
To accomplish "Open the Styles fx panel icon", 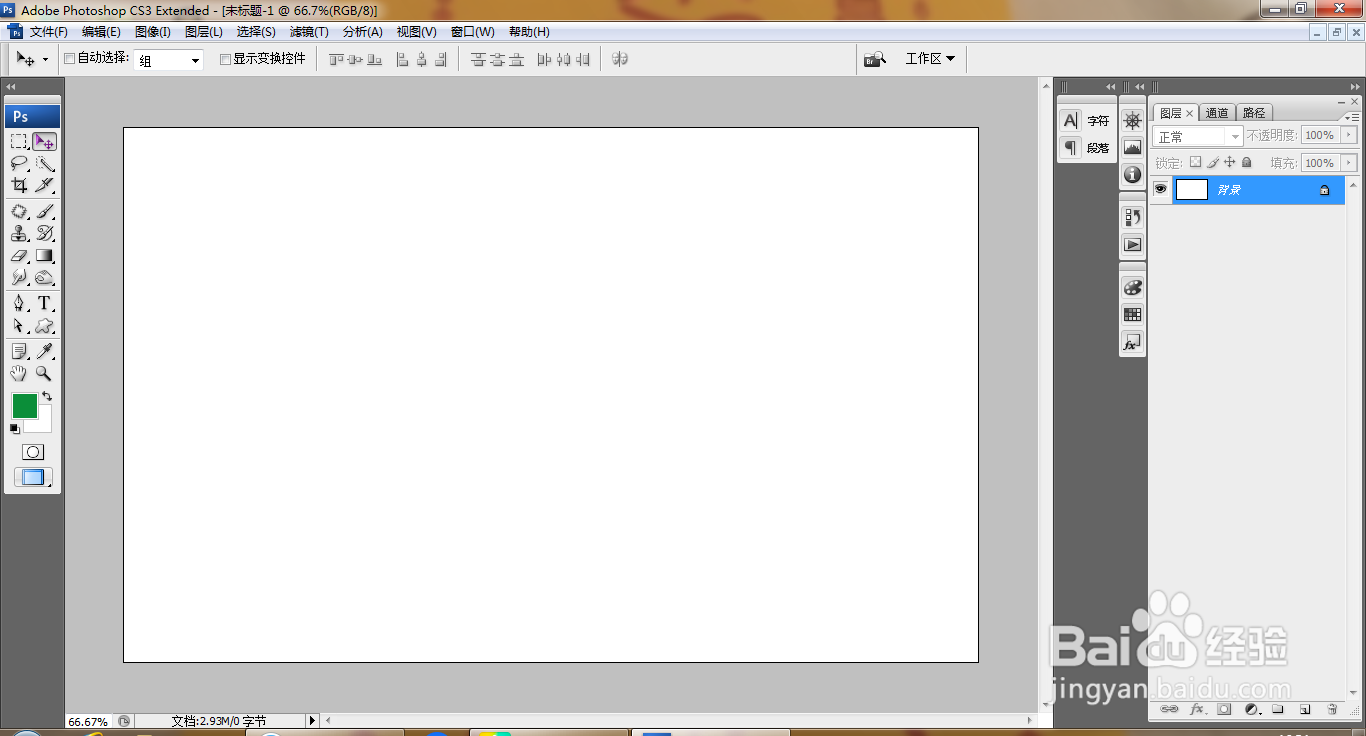I will [1132, 342].
